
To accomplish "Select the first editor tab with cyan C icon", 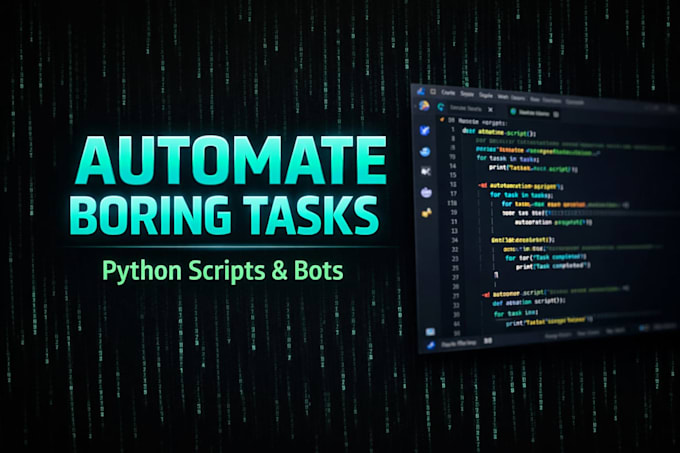I will [x=465, y=108].
